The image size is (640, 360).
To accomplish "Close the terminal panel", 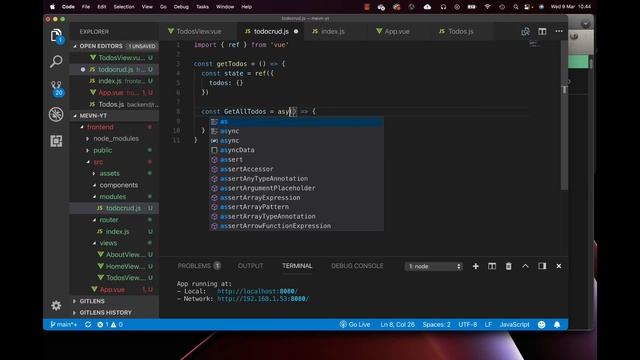I will pyautogui.click(x=559, y=266).
